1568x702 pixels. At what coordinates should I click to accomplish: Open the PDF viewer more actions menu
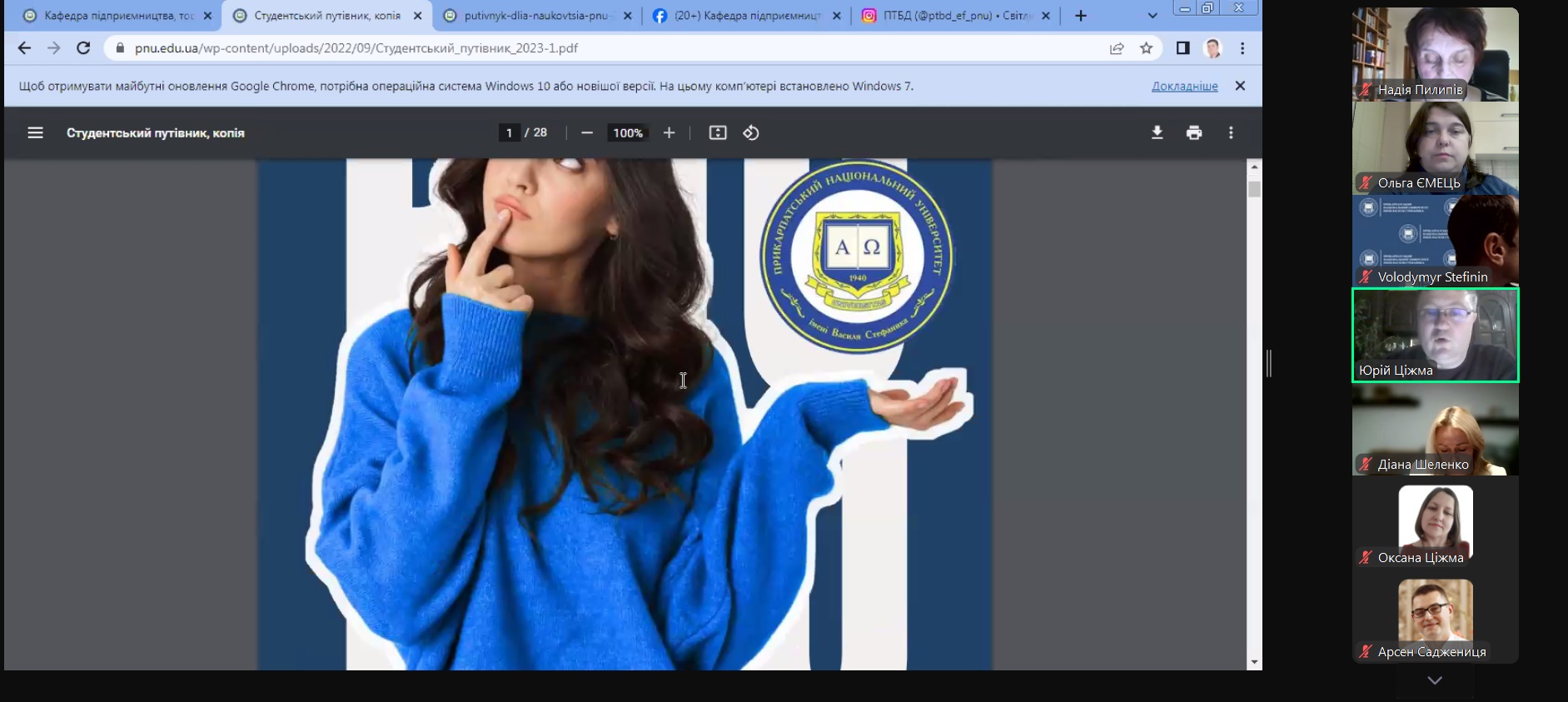1231,132
